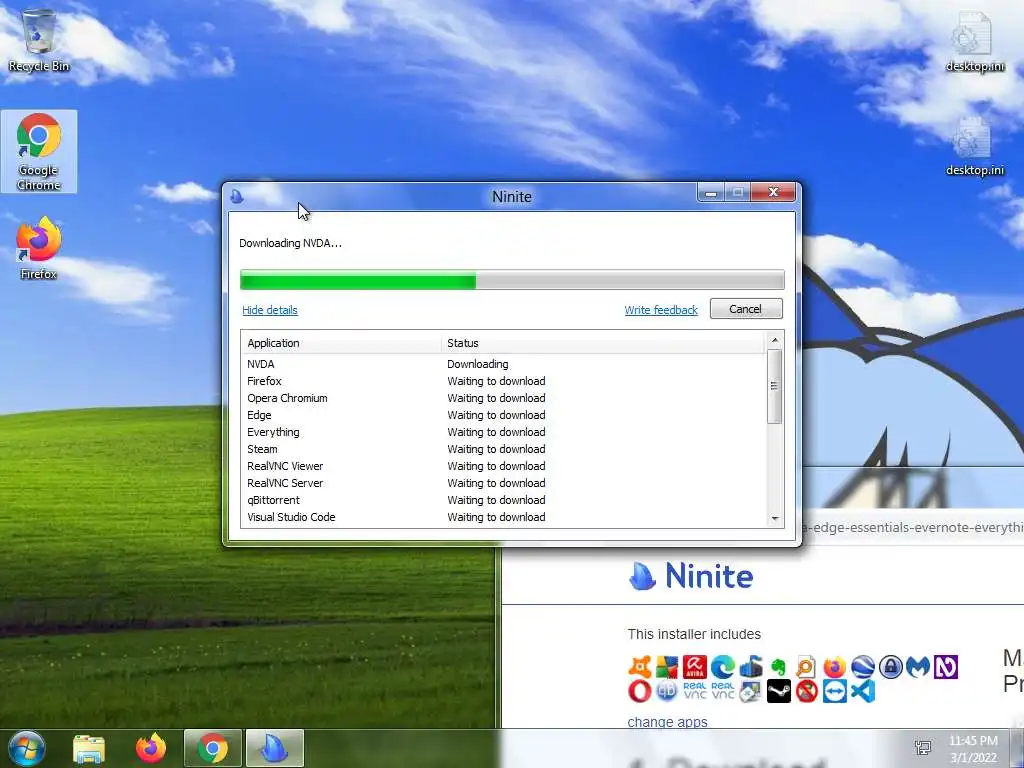Select the Google Chrome desktop shortcut
1024x768 pixels.
tap(39, 152)
